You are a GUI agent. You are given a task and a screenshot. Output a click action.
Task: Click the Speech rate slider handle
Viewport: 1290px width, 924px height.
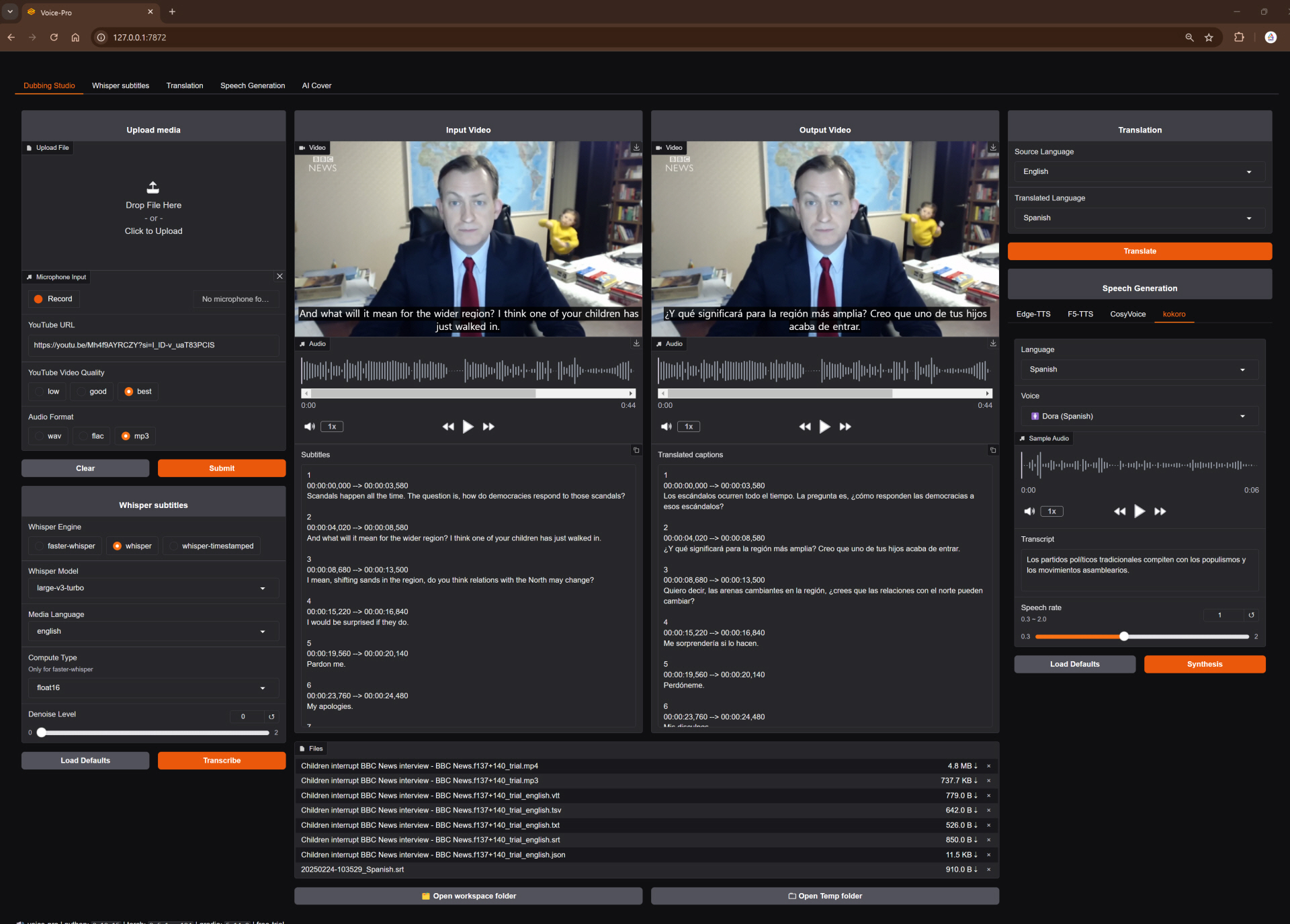(1124, 636)
